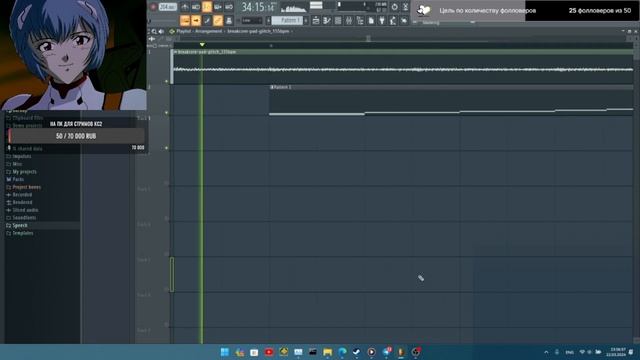The height and width of the screenshot is (360, 640).
Task: Expand My projects folder
Action: point(24,172)
